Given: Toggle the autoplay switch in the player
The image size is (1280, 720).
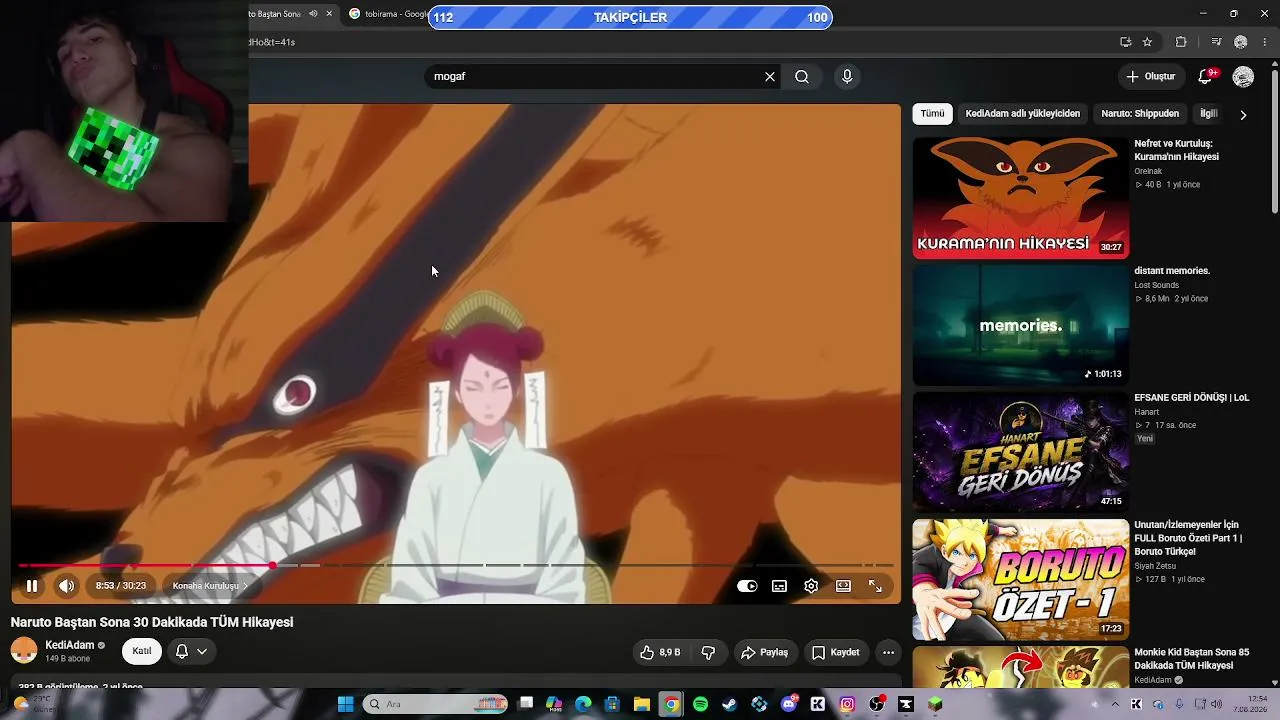Looking at the screenshot, I should 747,586.
